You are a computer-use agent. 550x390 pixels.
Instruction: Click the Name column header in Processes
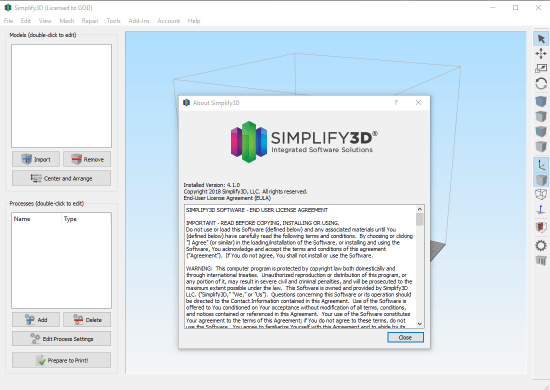[37, 219]
